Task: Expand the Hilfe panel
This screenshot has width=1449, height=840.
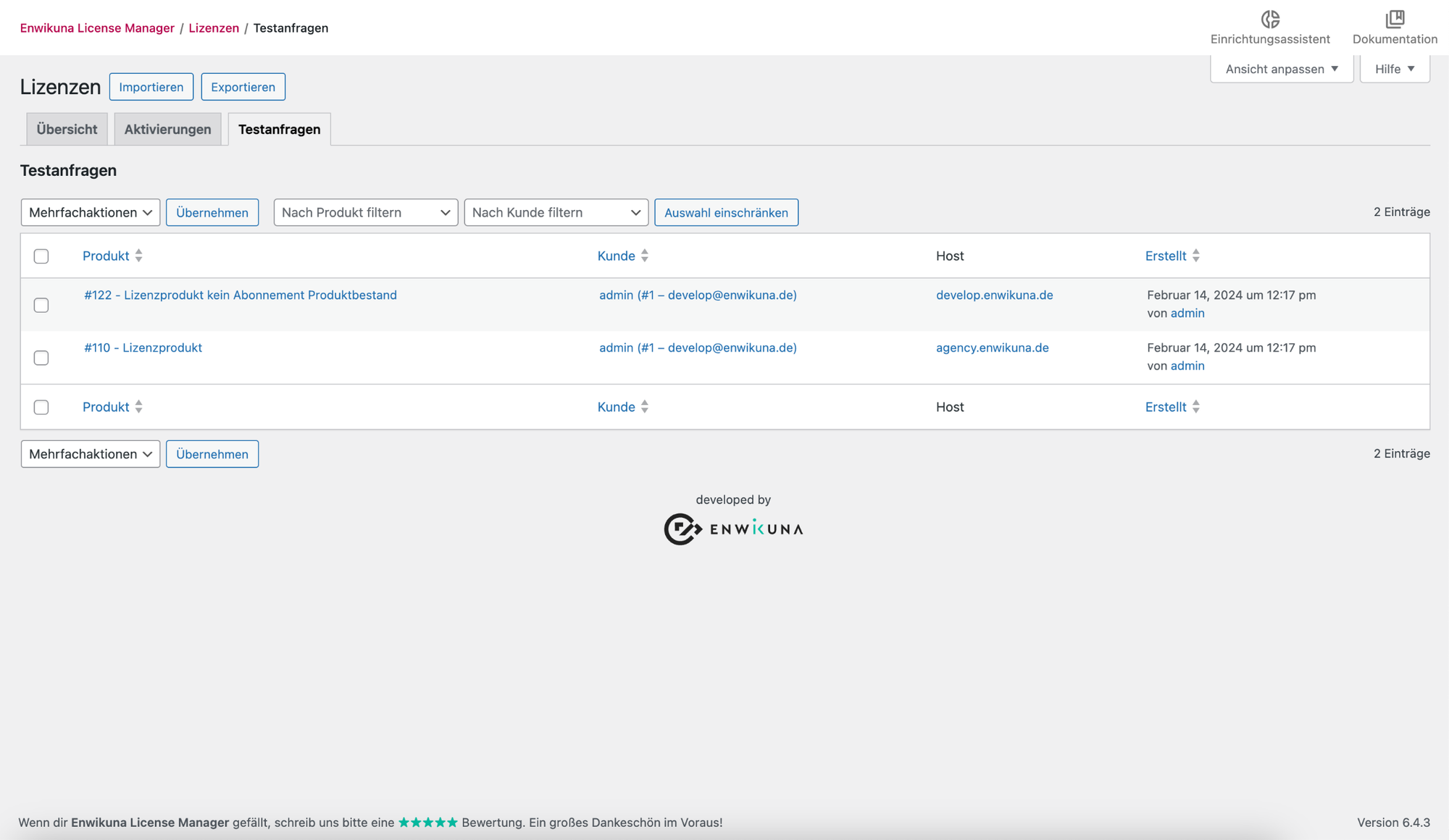Action: click(1395, 69)
